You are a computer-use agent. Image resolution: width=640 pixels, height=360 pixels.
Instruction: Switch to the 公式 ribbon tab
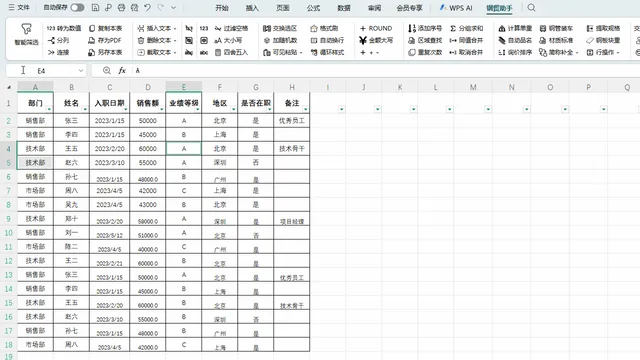[x=313, y=8]
